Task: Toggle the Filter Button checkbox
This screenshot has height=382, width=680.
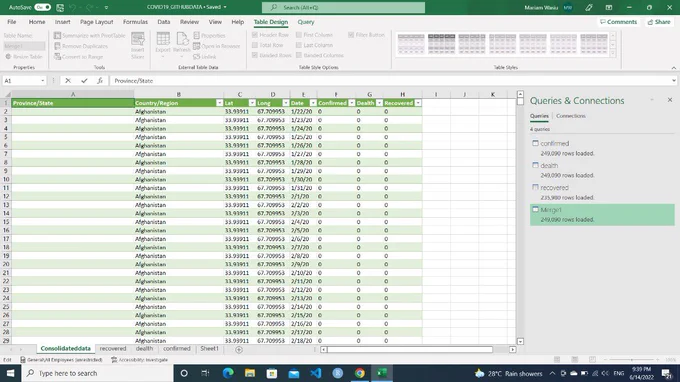Action: (351, 35)
